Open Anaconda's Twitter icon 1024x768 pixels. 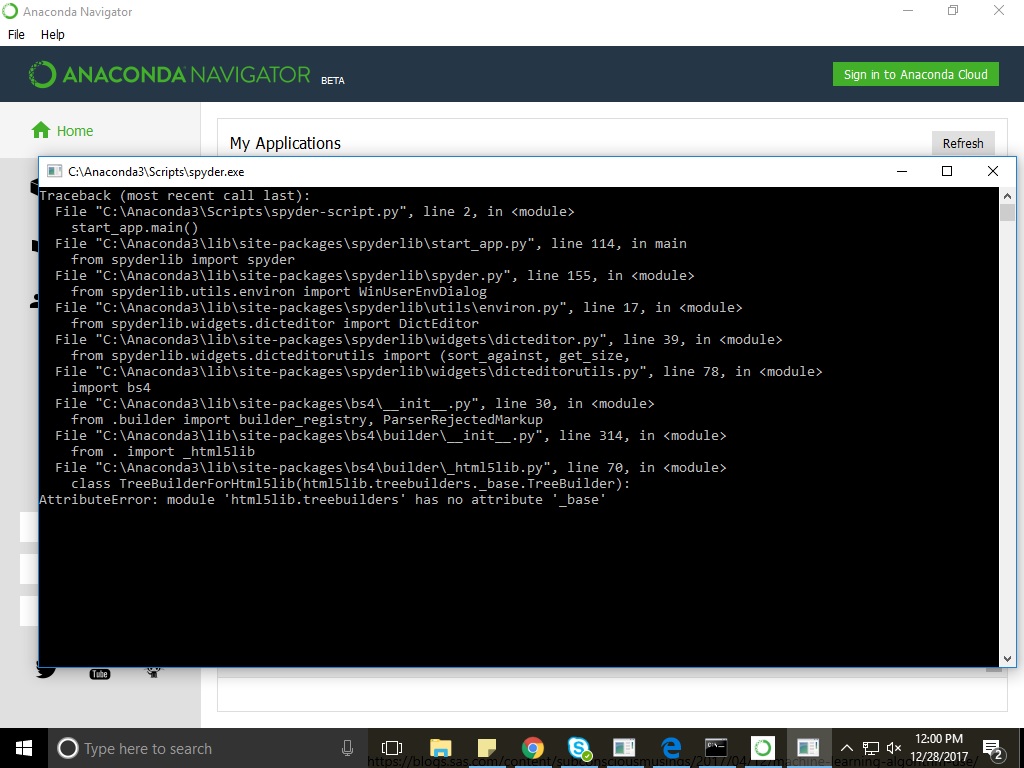[45, 672]
